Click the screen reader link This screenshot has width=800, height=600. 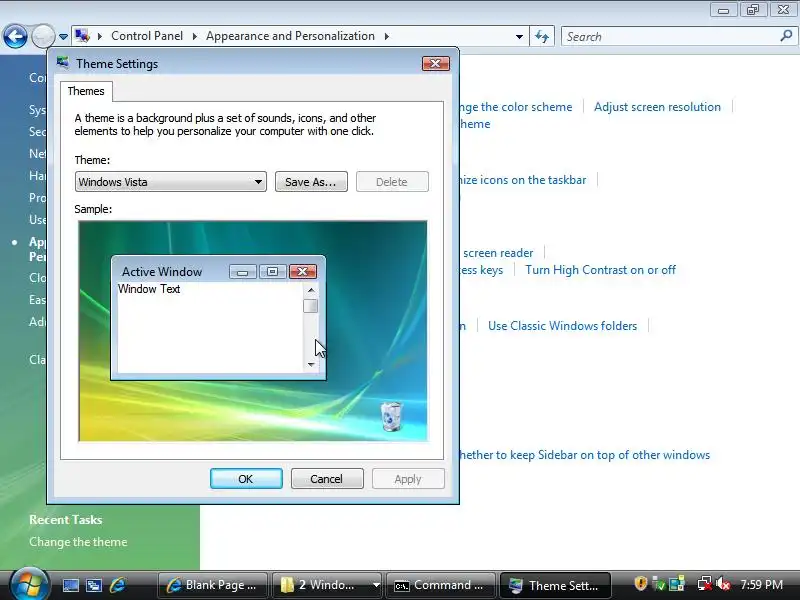pos(498,253)
